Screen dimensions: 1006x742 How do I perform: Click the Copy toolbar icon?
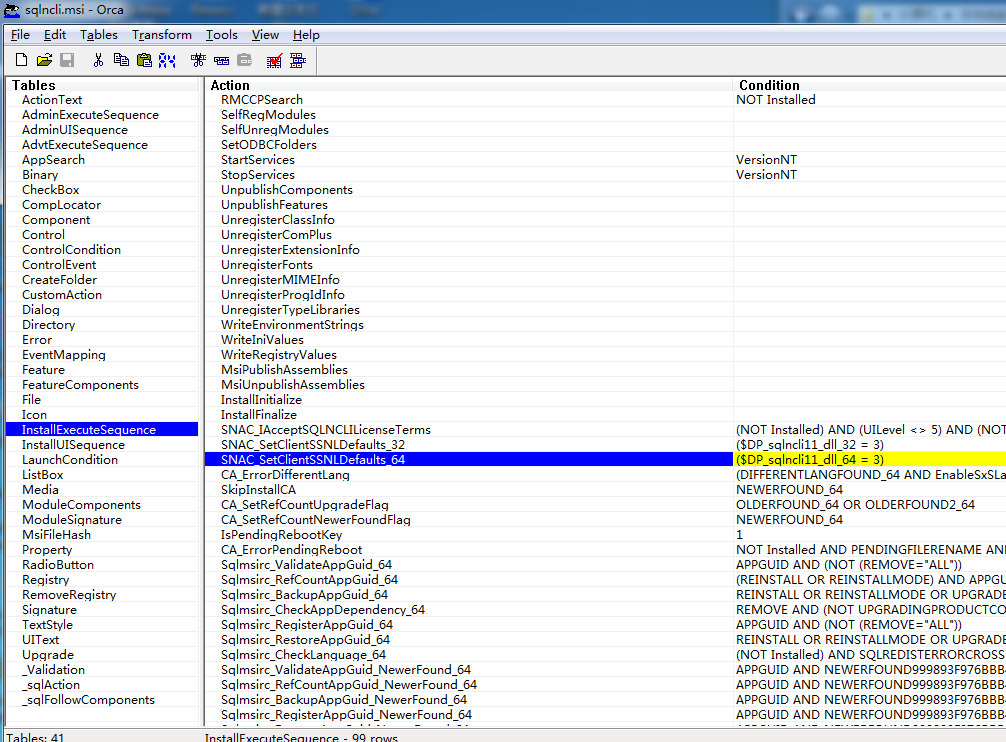121,60
